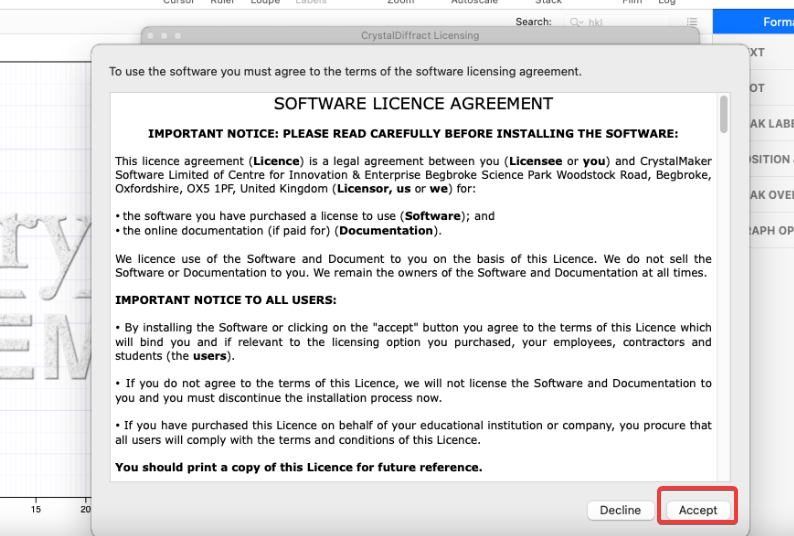The image size is (794, 536).
Task: Select the Zoom toolbar item
Action: tap(401, 2)
